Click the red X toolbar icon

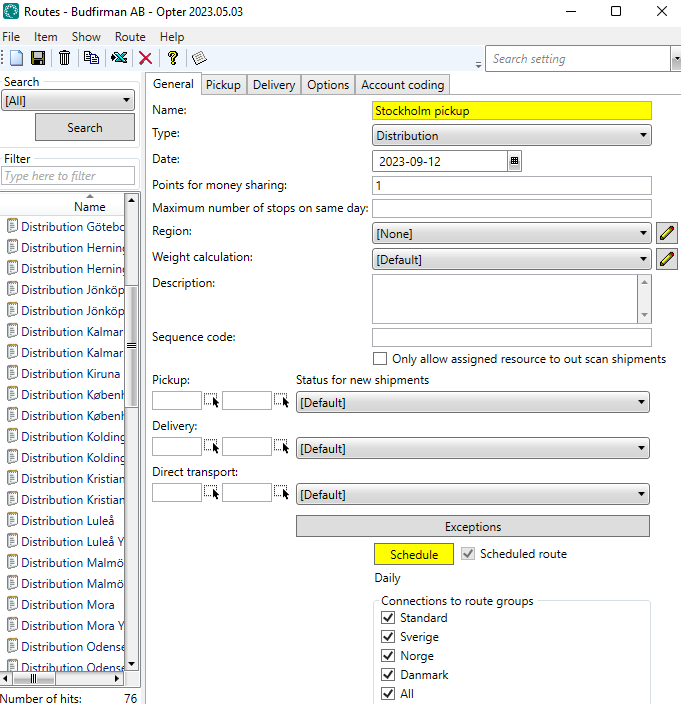[x=146, y=58]
